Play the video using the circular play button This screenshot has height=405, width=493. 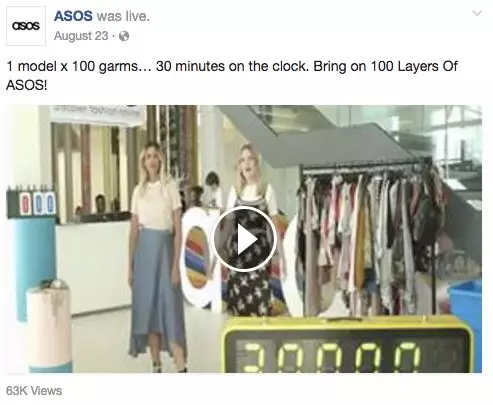[x=245, y=239]
